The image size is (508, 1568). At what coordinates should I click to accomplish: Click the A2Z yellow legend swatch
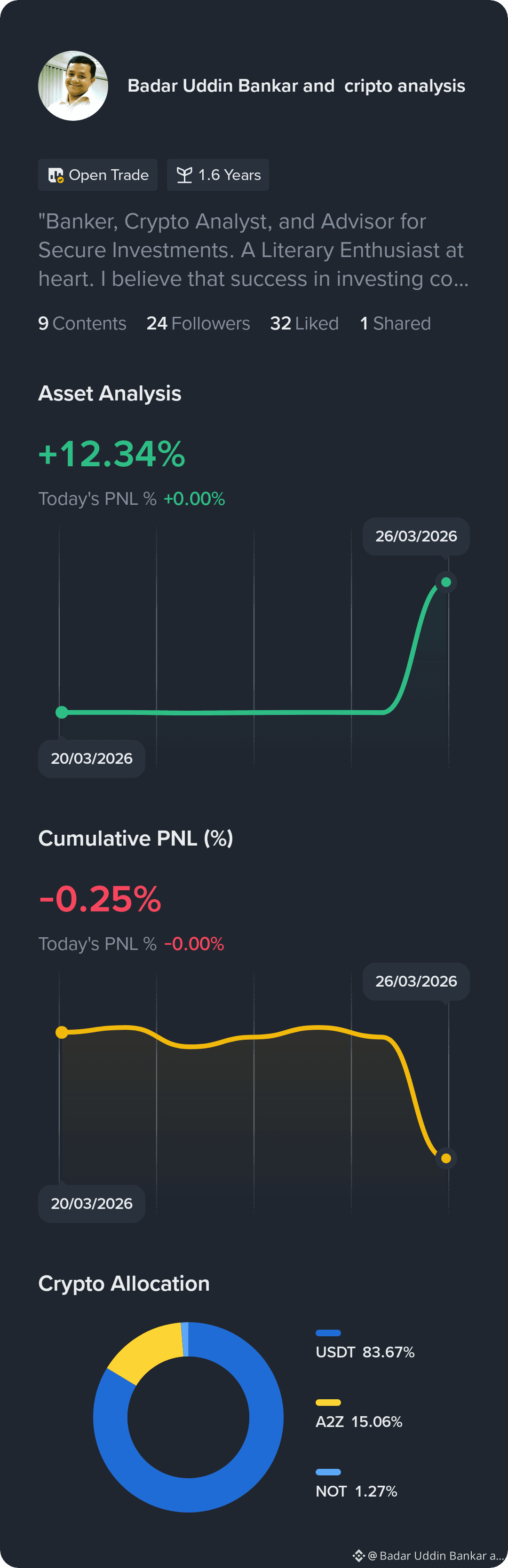[328, 1403]
